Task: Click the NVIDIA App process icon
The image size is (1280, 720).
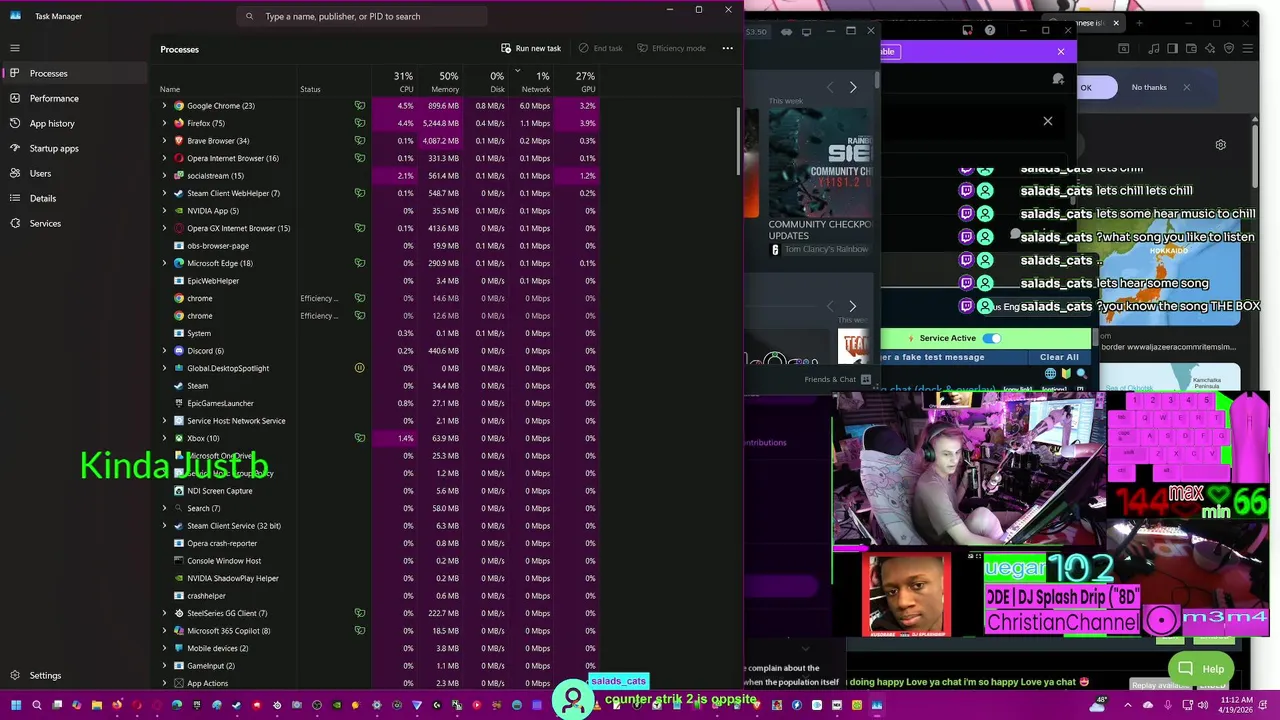Action: click(179, 210)
